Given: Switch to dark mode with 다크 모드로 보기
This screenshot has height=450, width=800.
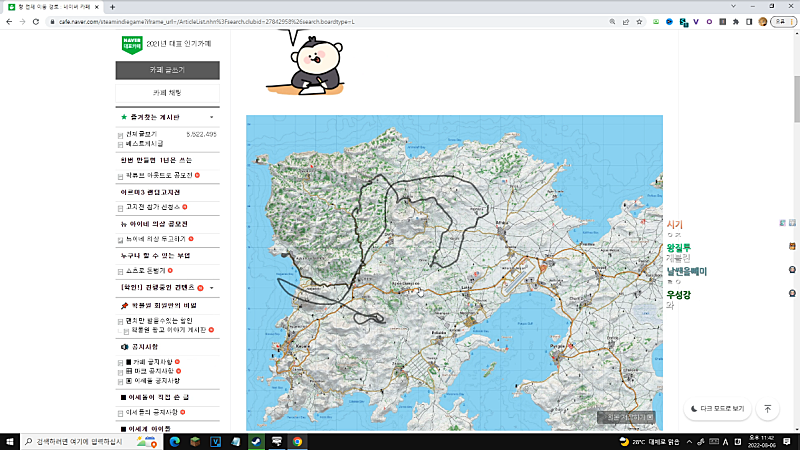Looking at the screenshot, I should 717,409.
